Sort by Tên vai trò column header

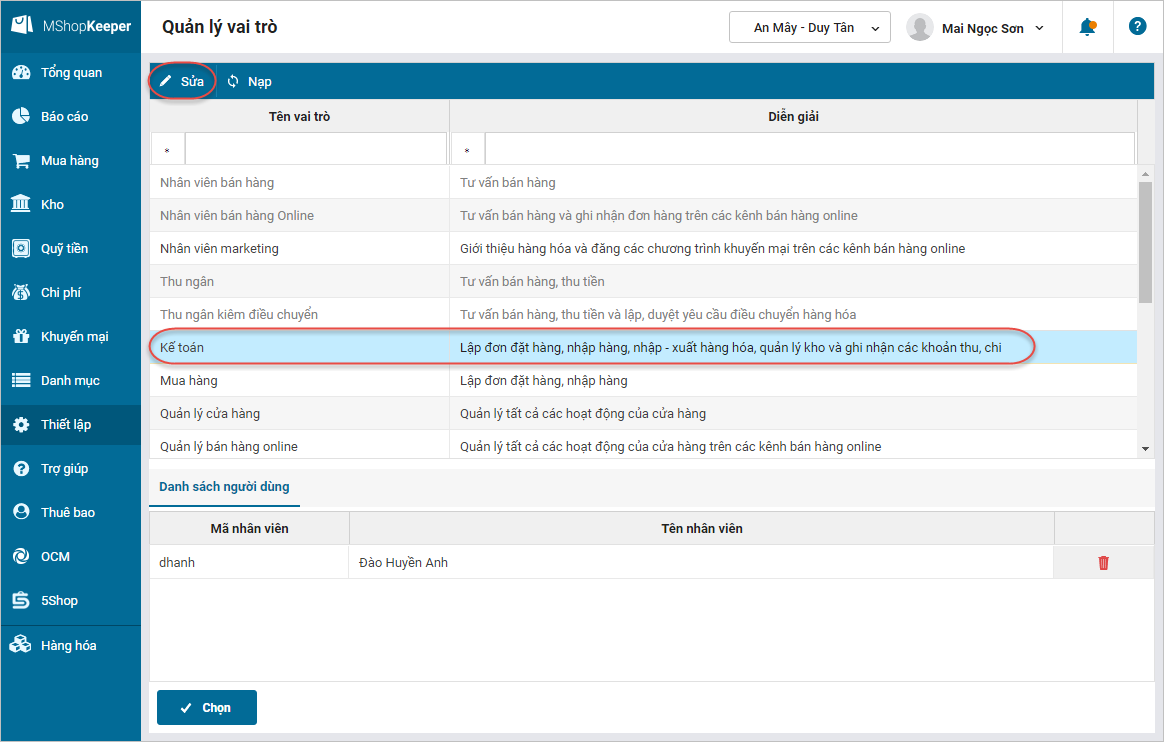coord(299,116)
